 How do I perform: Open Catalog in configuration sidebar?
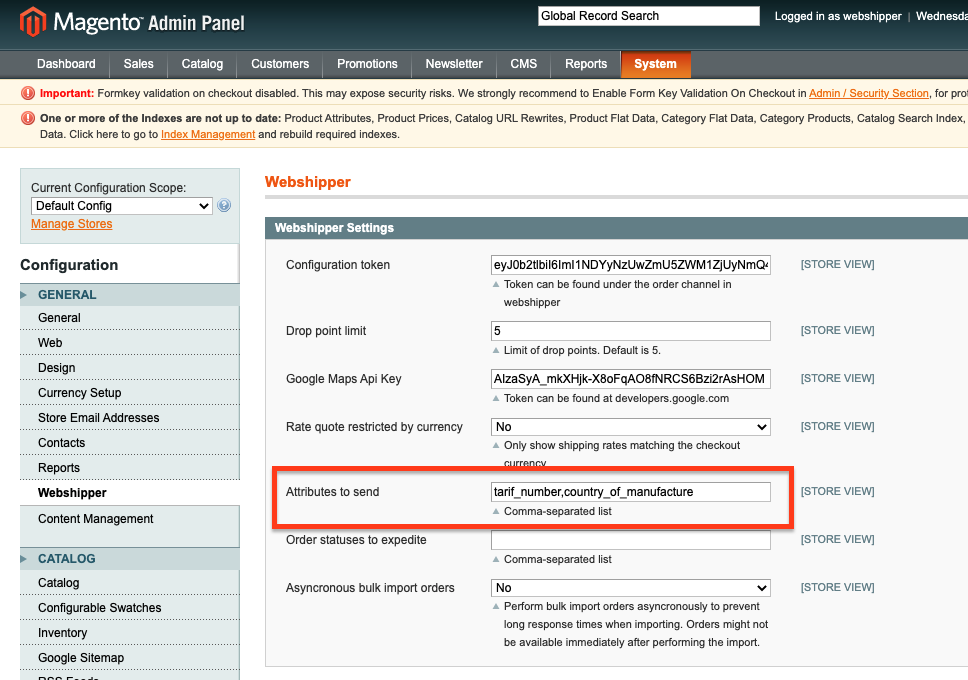(130, 582)
